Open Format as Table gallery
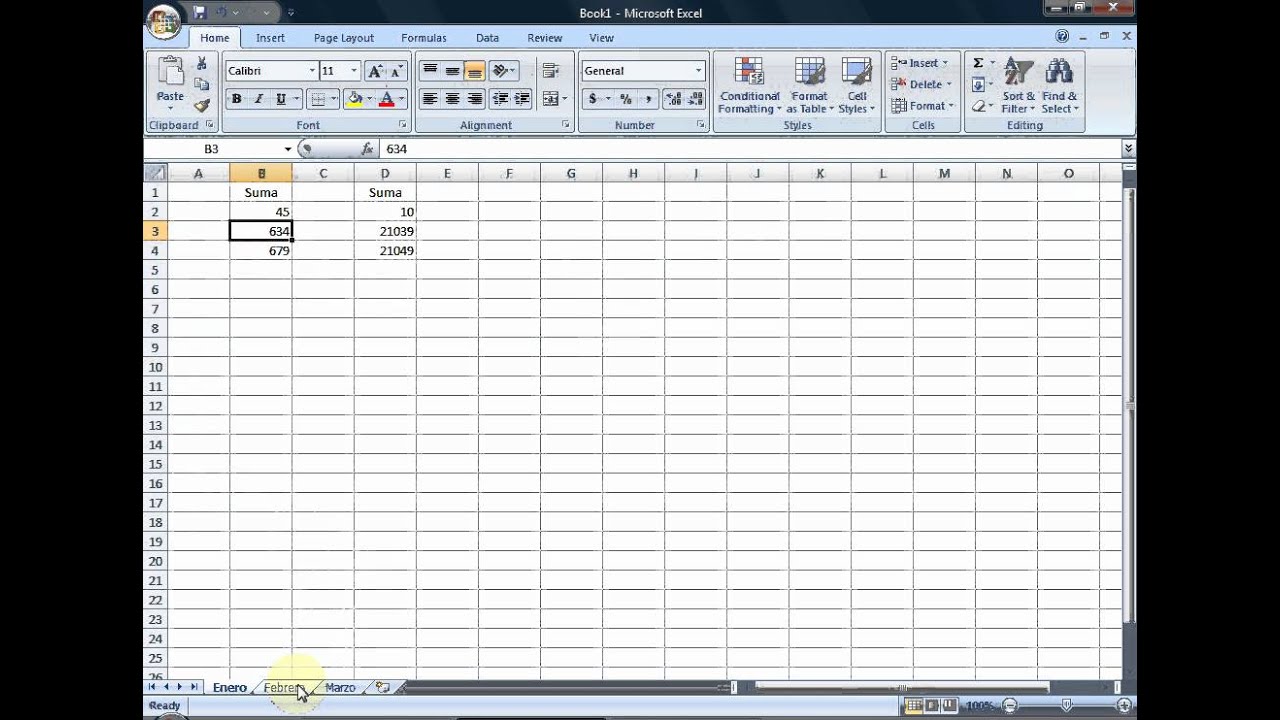 click(x=809, y=86)
